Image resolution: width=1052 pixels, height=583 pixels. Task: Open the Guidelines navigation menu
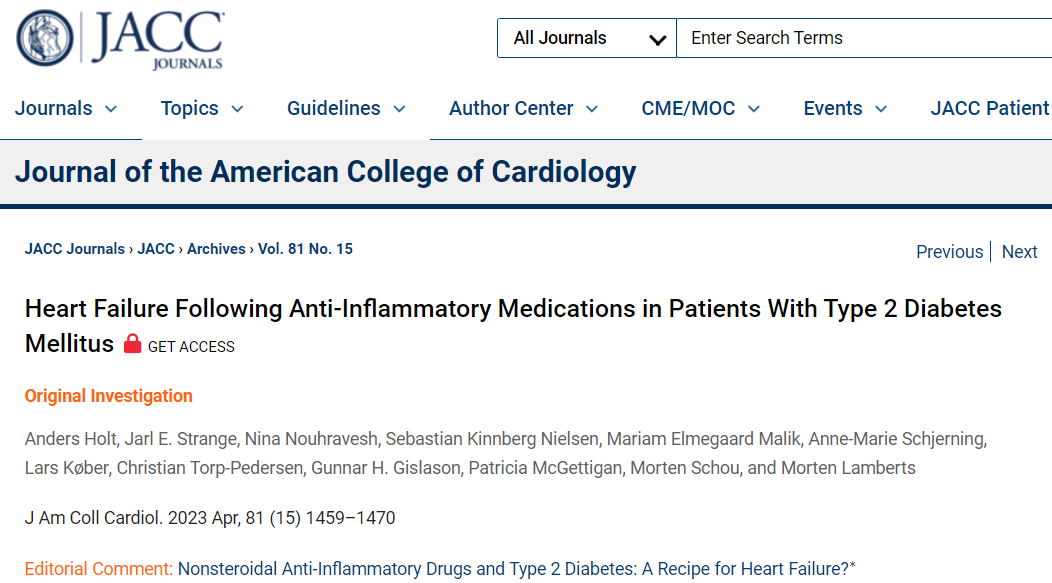(346, 109)
